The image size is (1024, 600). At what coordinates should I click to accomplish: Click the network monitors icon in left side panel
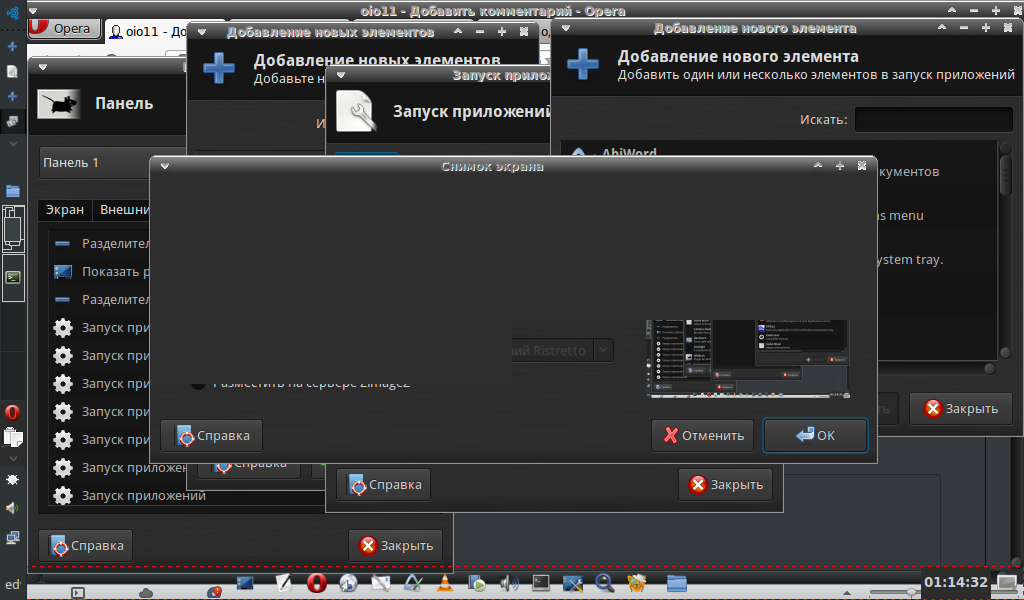[12, 537]
